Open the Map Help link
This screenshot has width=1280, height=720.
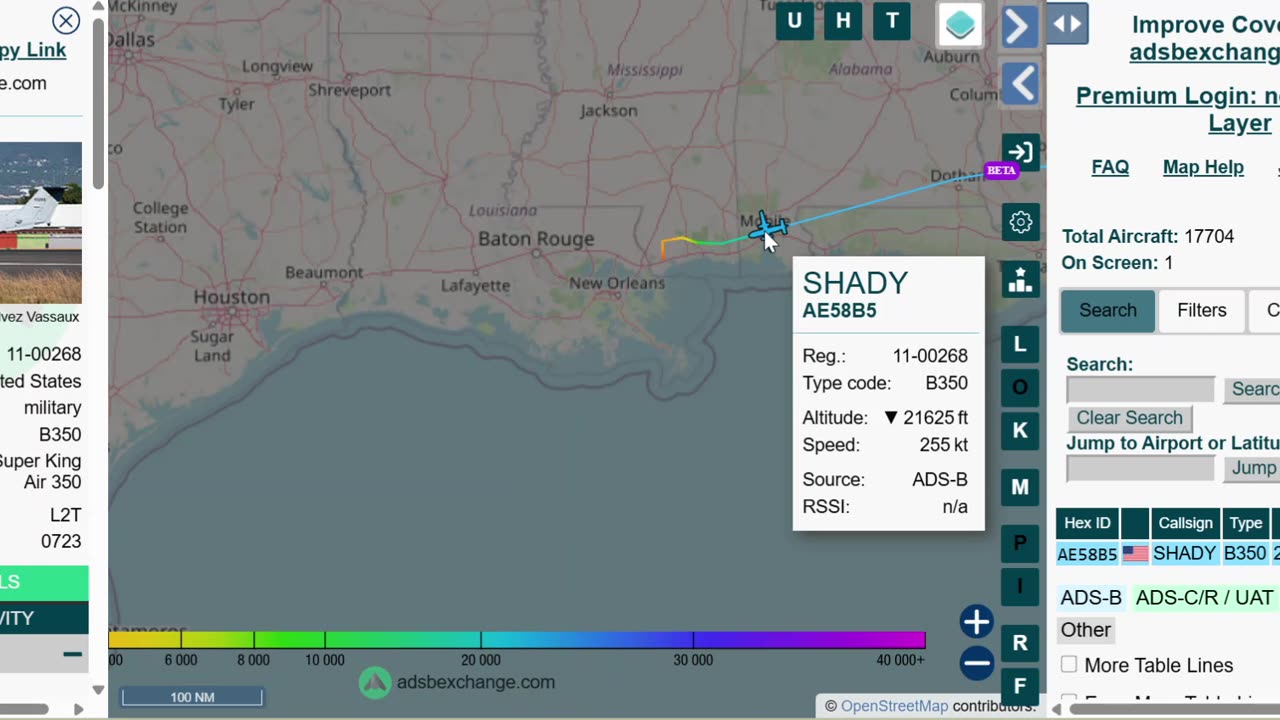(x=1203, y=167)
